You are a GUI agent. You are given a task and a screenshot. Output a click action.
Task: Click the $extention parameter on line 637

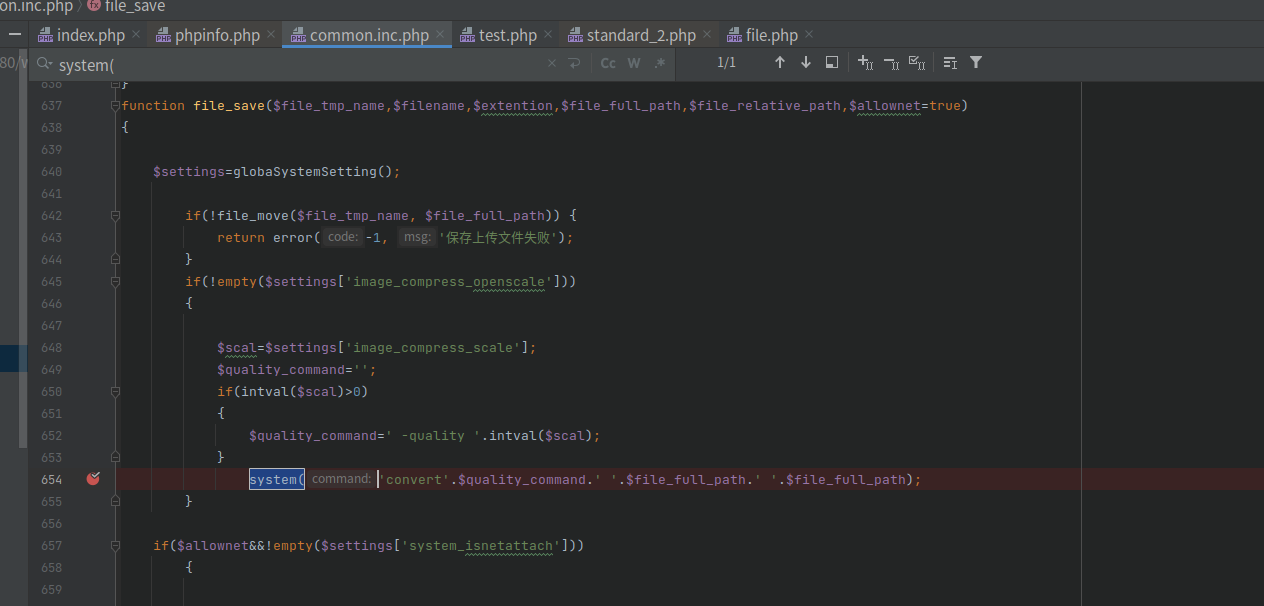click(513, 105)
